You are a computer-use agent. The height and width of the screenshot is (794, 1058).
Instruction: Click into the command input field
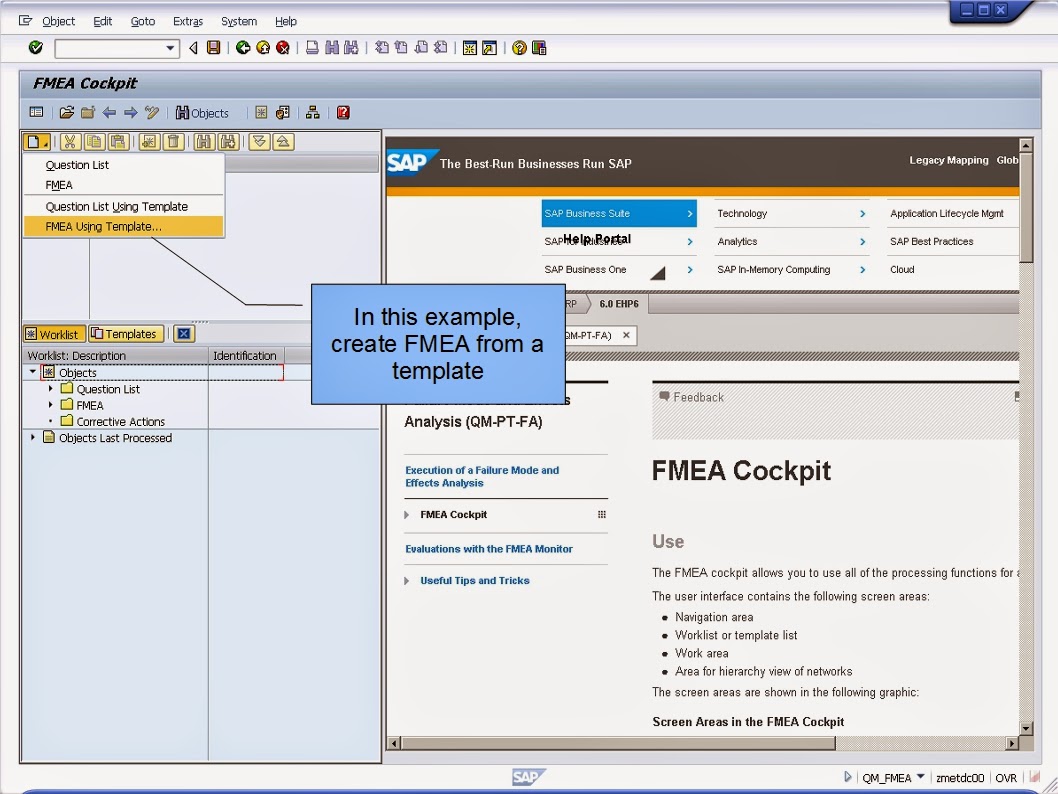109,48
